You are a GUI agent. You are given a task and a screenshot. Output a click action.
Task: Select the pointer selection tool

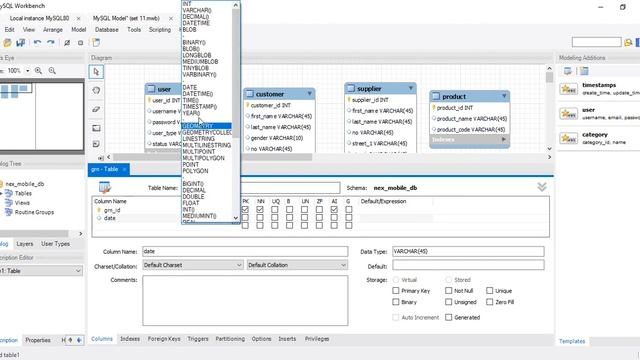[96, 72]
